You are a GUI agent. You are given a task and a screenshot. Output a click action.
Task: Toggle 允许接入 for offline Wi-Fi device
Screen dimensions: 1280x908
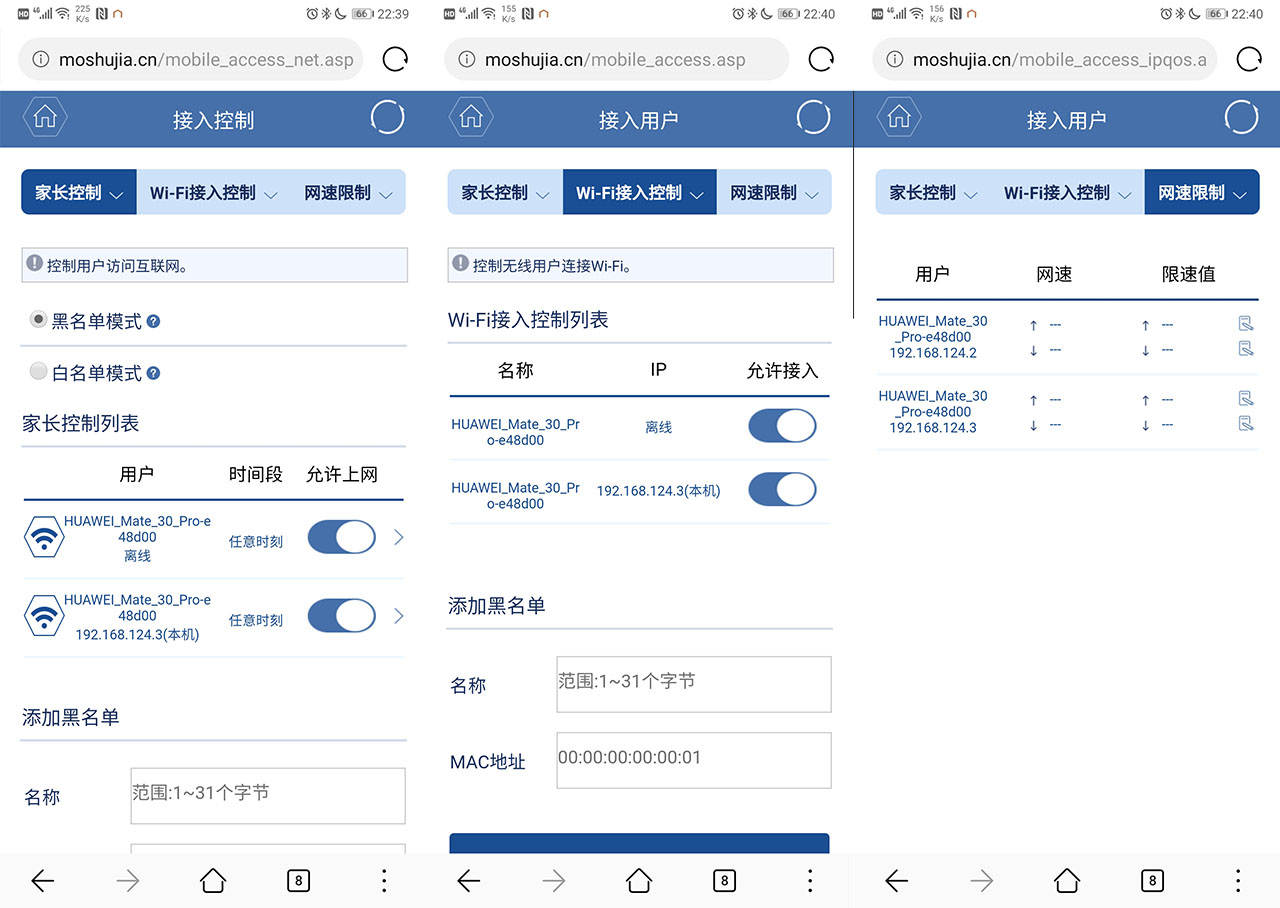[782, 426]
